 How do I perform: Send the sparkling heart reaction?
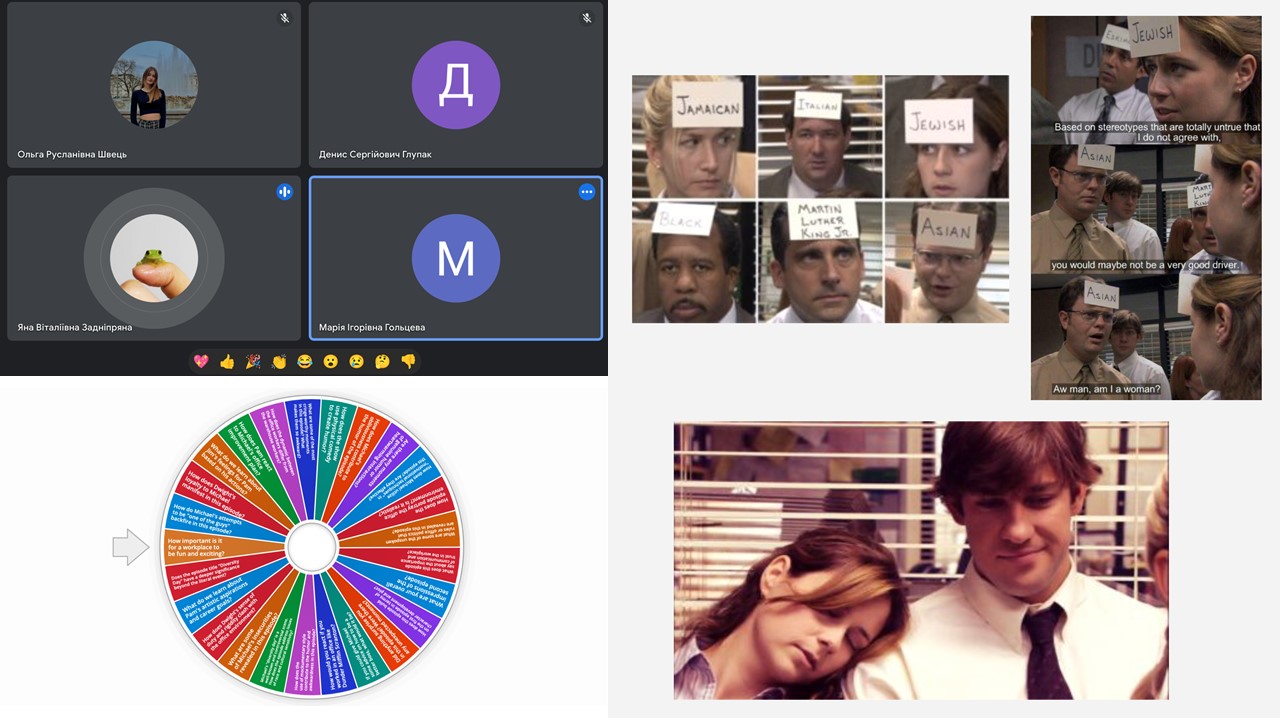pos(201,362)
